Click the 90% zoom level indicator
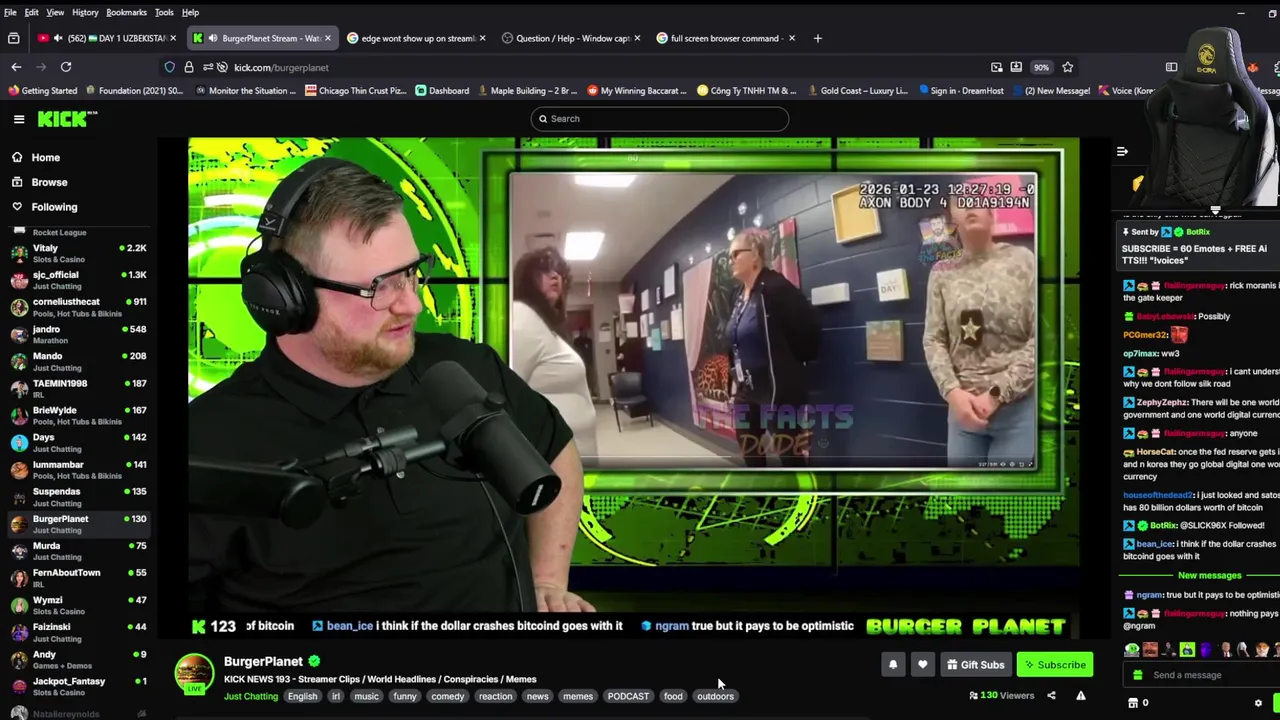1280x720 pixels. [1042, 67]
